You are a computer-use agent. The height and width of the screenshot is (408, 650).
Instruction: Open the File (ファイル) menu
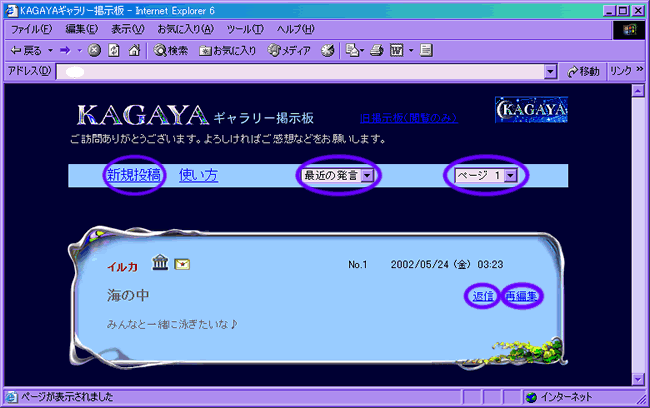point(32,29)
